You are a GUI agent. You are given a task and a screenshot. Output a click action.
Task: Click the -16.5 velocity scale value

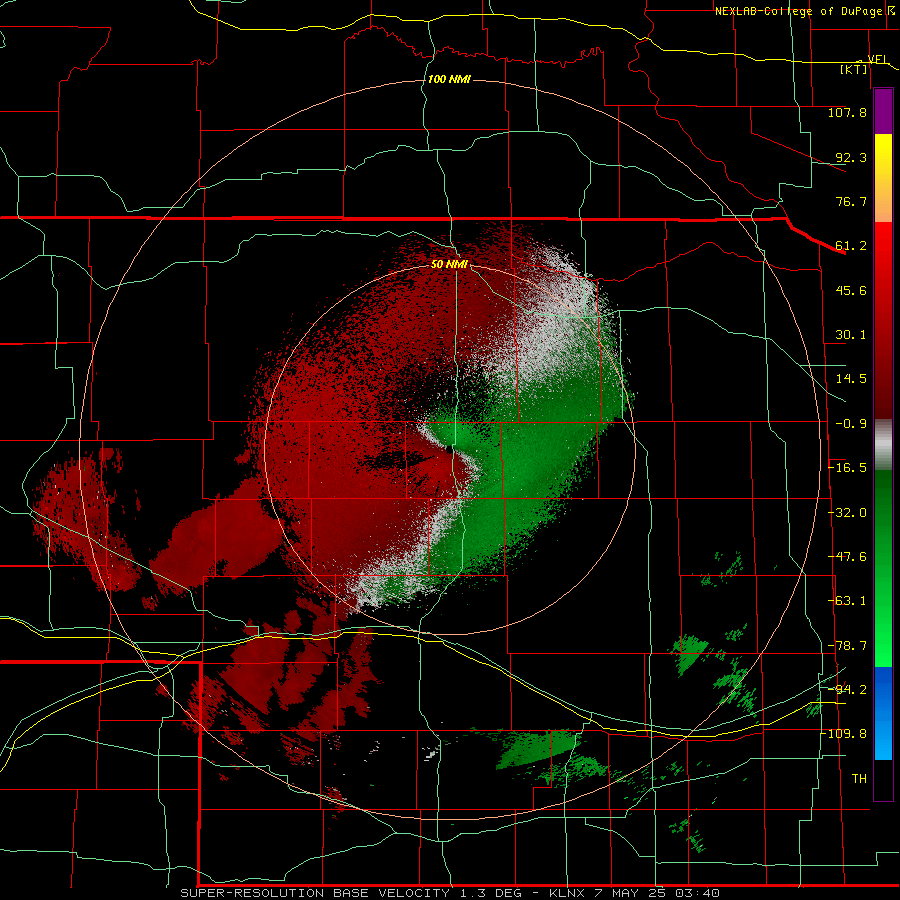point(847,468)
